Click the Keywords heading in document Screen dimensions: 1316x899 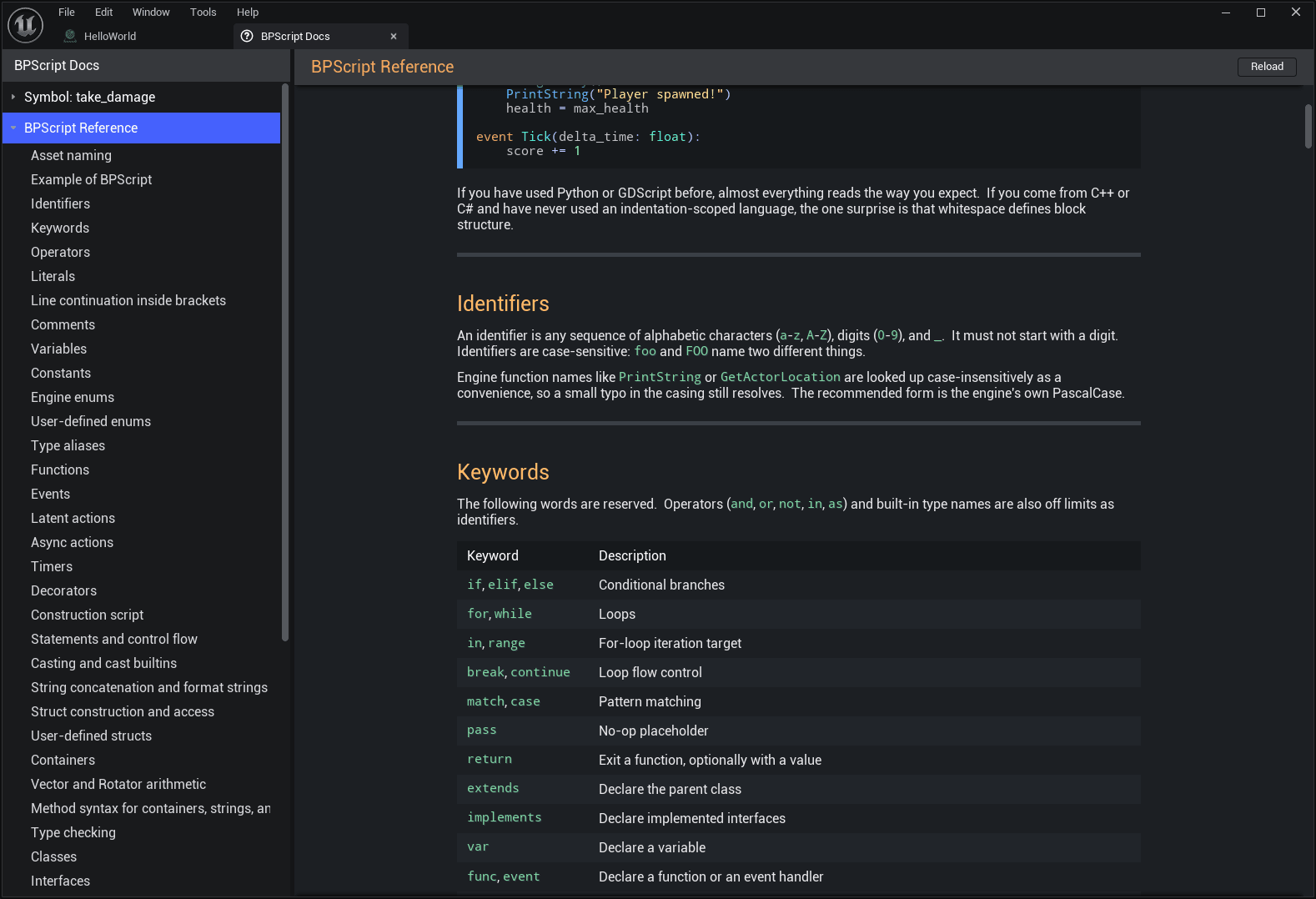(503, 472)
